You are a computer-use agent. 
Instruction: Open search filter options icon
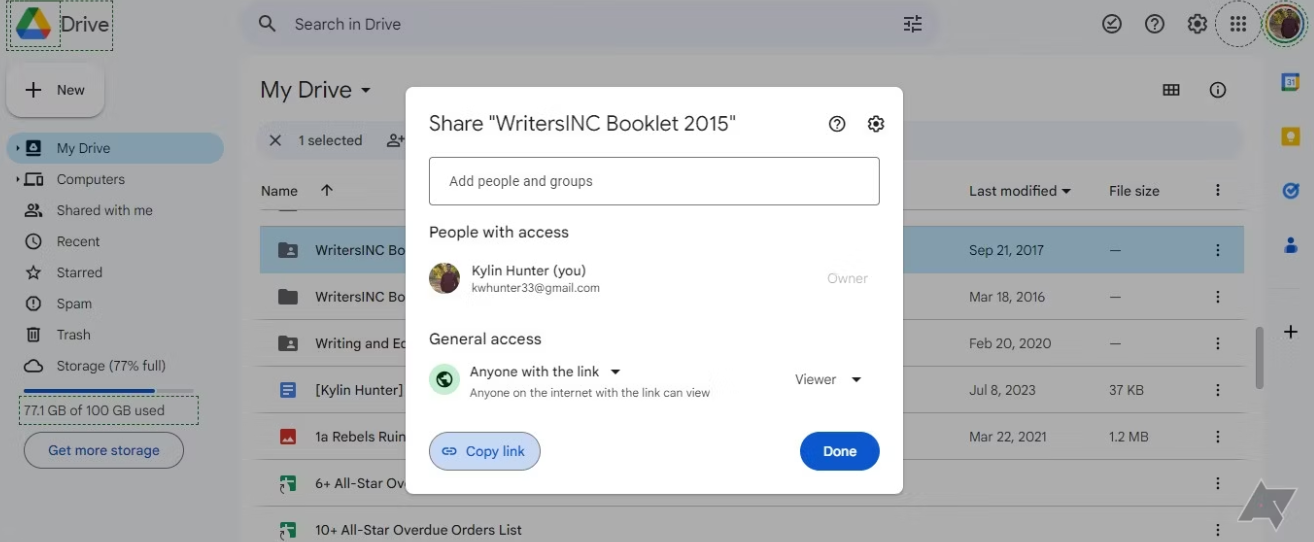tap(912, 24)
